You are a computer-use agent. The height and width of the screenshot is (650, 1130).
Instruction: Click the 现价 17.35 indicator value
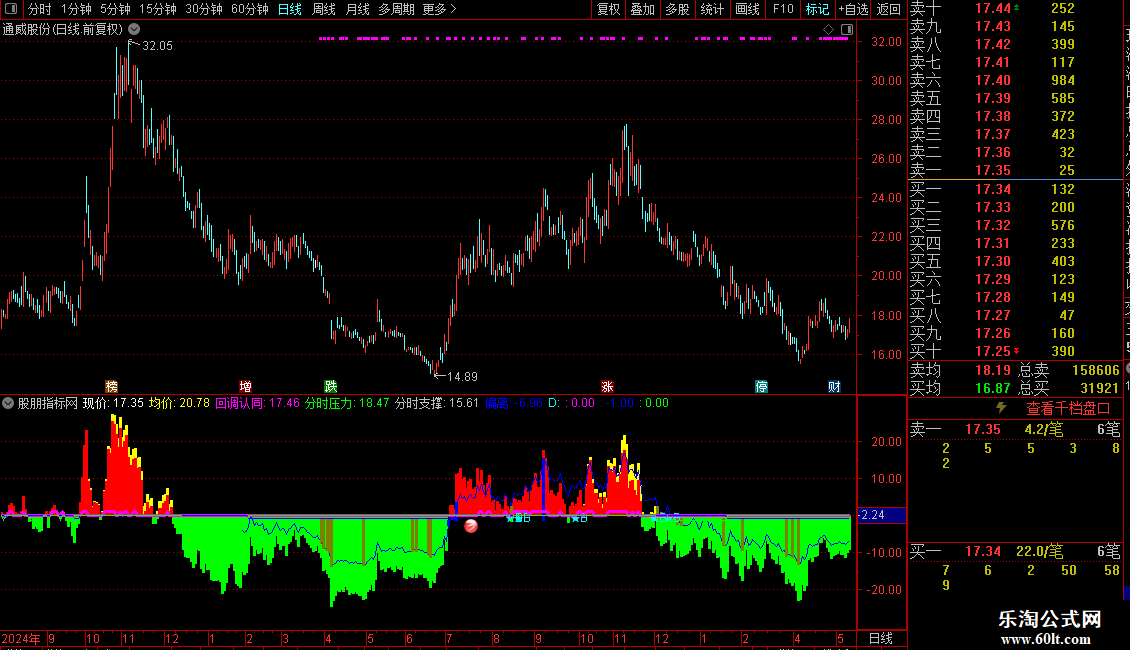click(x=113, y=403)
